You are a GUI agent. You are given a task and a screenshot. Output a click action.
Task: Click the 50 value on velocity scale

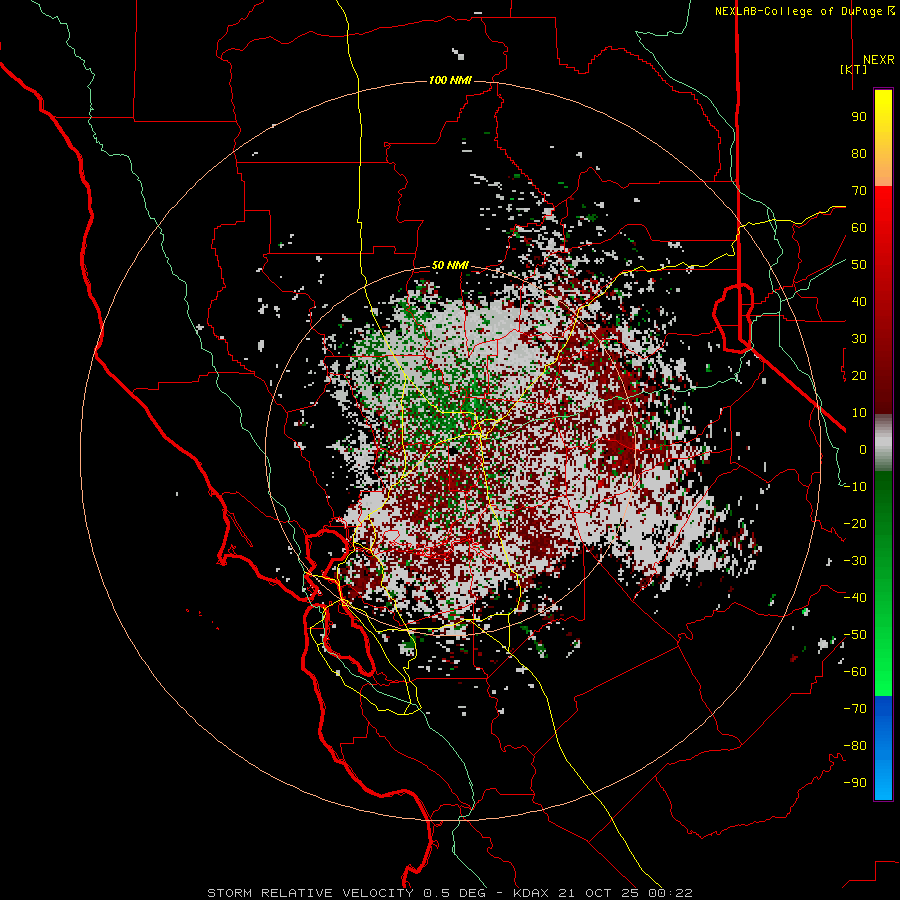click(859, 265)
